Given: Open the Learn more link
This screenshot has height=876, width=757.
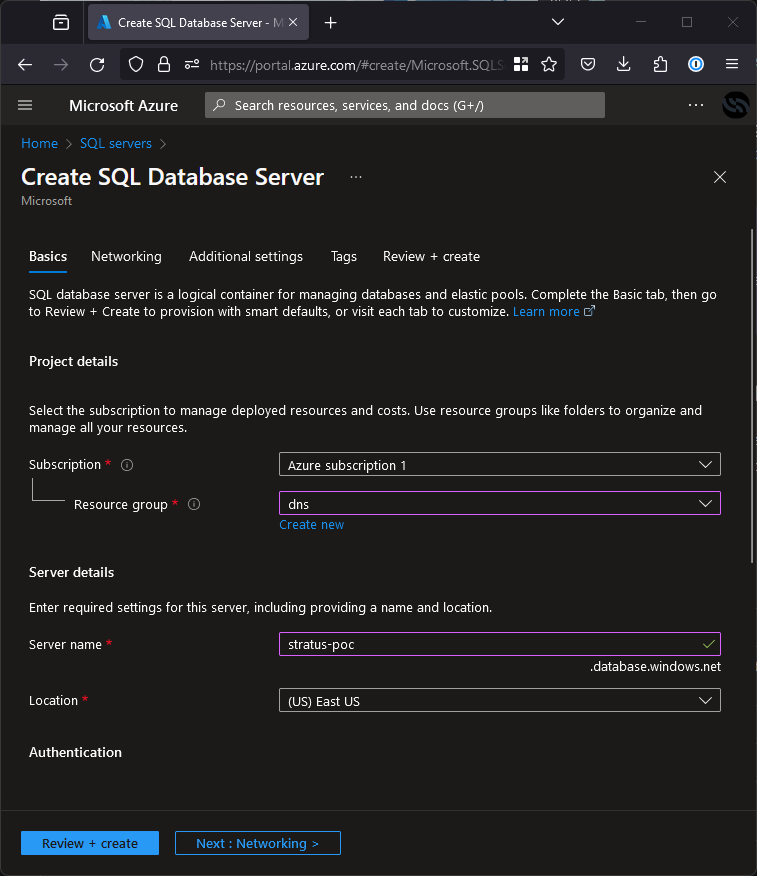Looking at the screenshot, I should [553, 312].
